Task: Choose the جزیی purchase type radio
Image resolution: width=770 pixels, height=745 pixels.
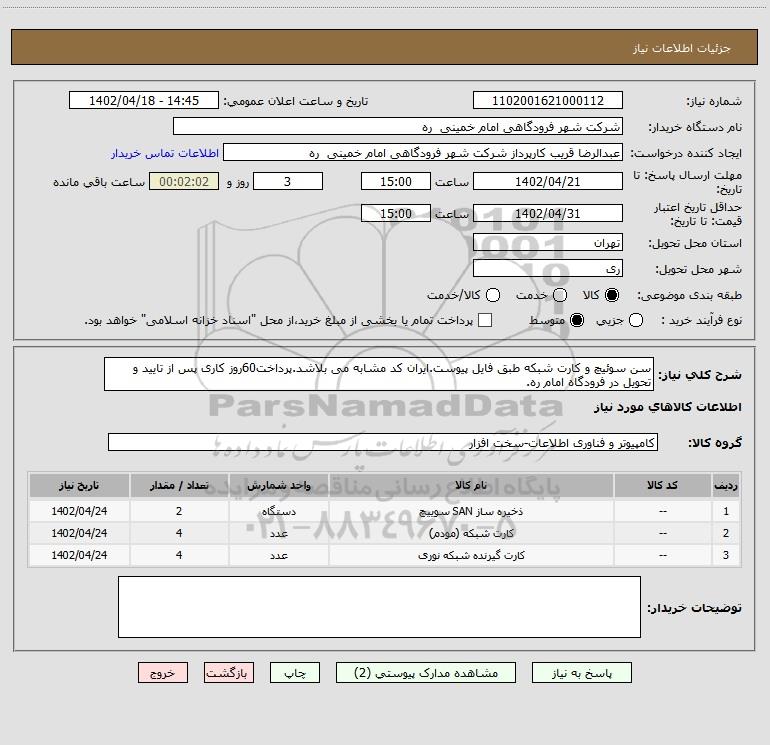Action: click(x=635, y=320)
